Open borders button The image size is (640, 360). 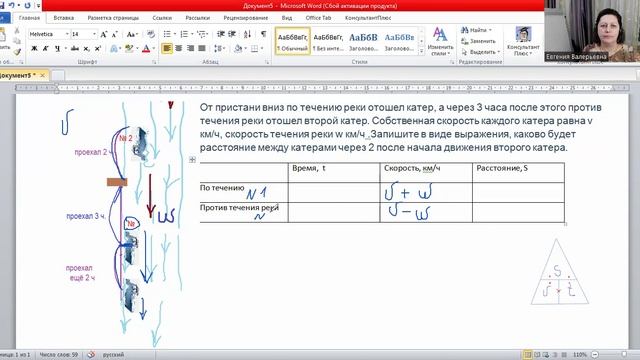(x=254, y=49)
